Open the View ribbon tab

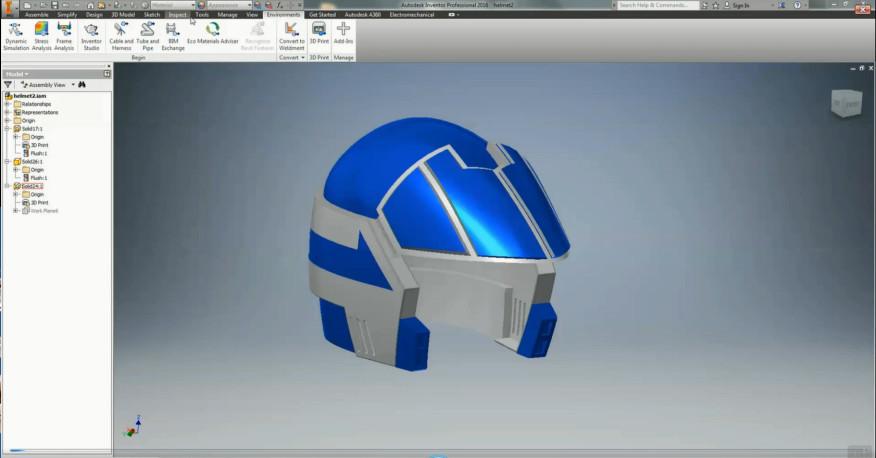pos(252,15)
